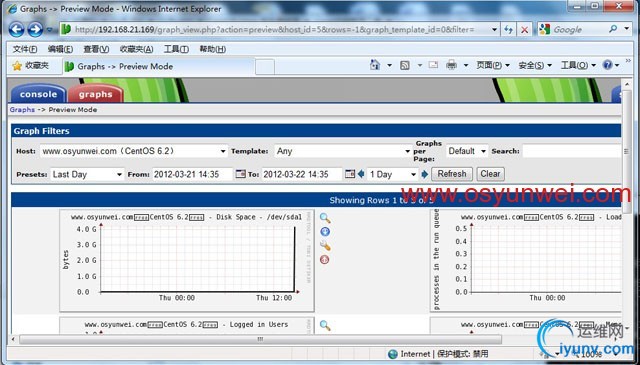Open the 工具(T) menu
Image resolution: width=640 pixels, height=365 pixels.
pos(176,49)
